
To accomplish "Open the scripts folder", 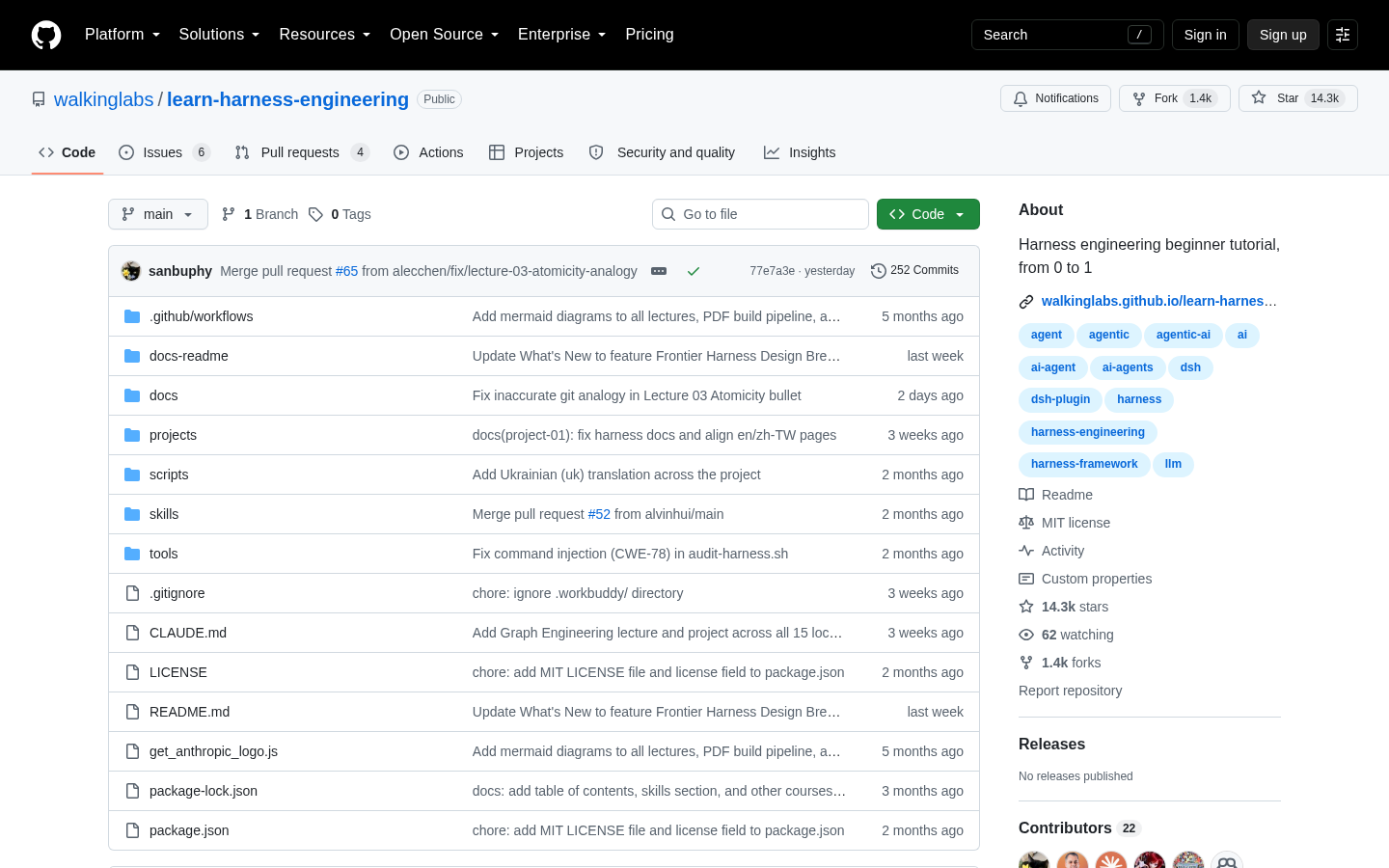I will [169, 475].
